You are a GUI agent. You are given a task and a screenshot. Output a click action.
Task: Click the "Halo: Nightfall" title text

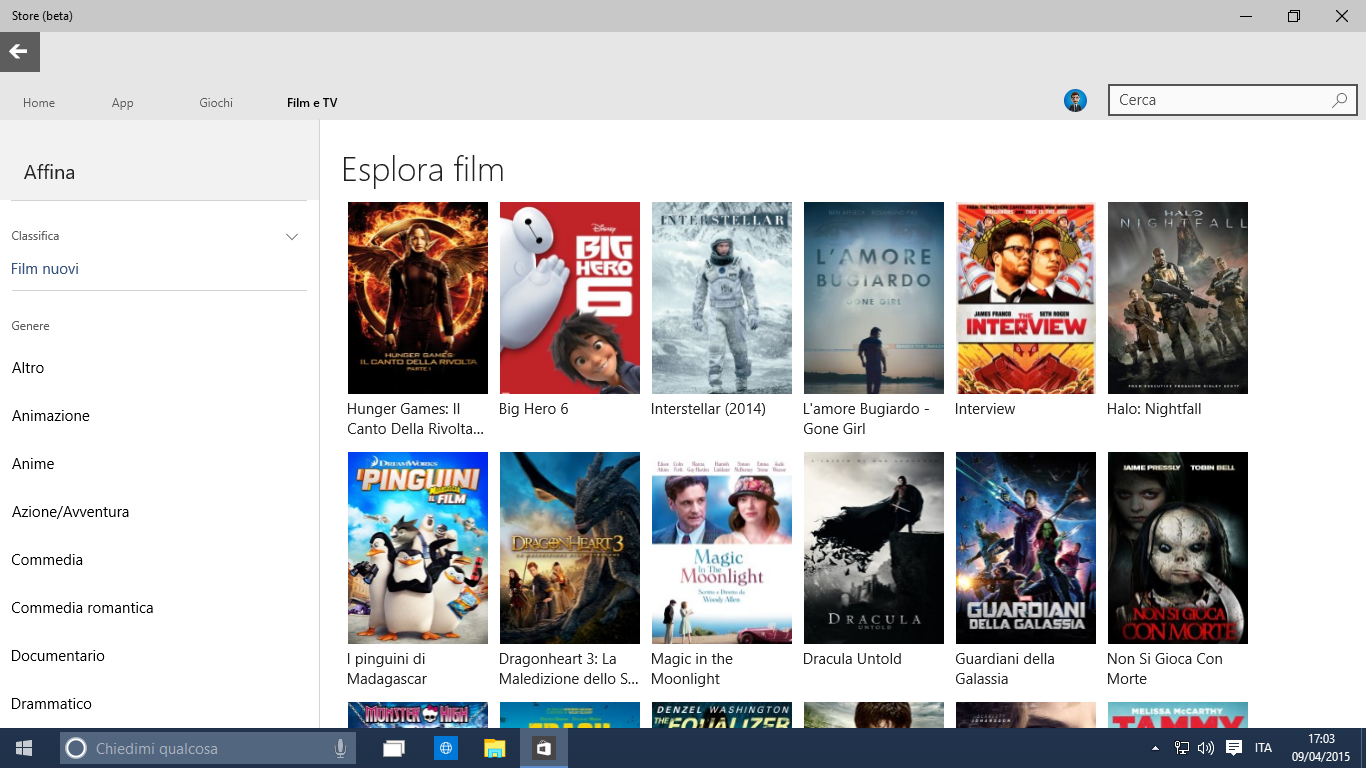pos(1154,409)
